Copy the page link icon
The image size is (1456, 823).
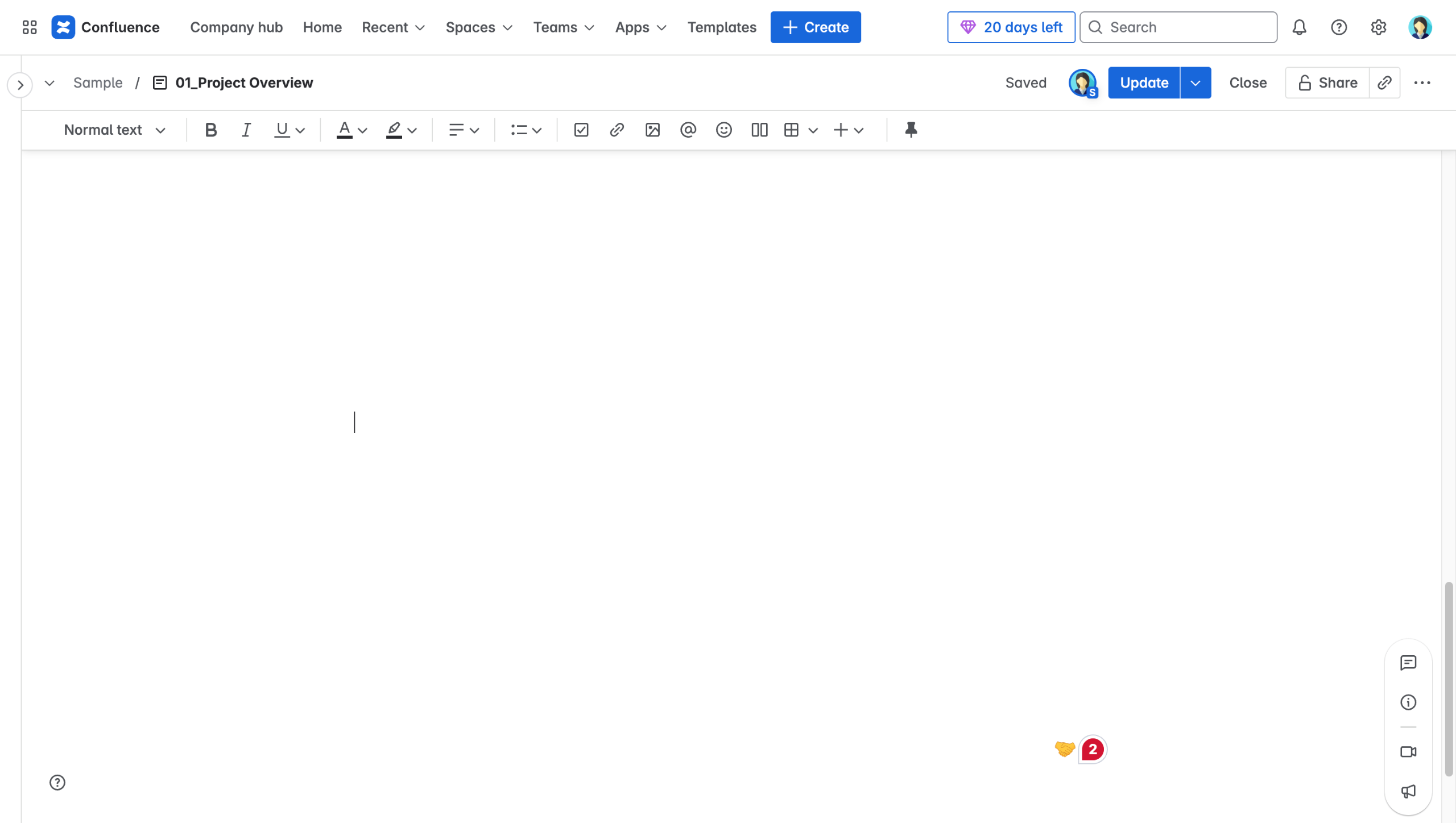(x=1384, y=83)
